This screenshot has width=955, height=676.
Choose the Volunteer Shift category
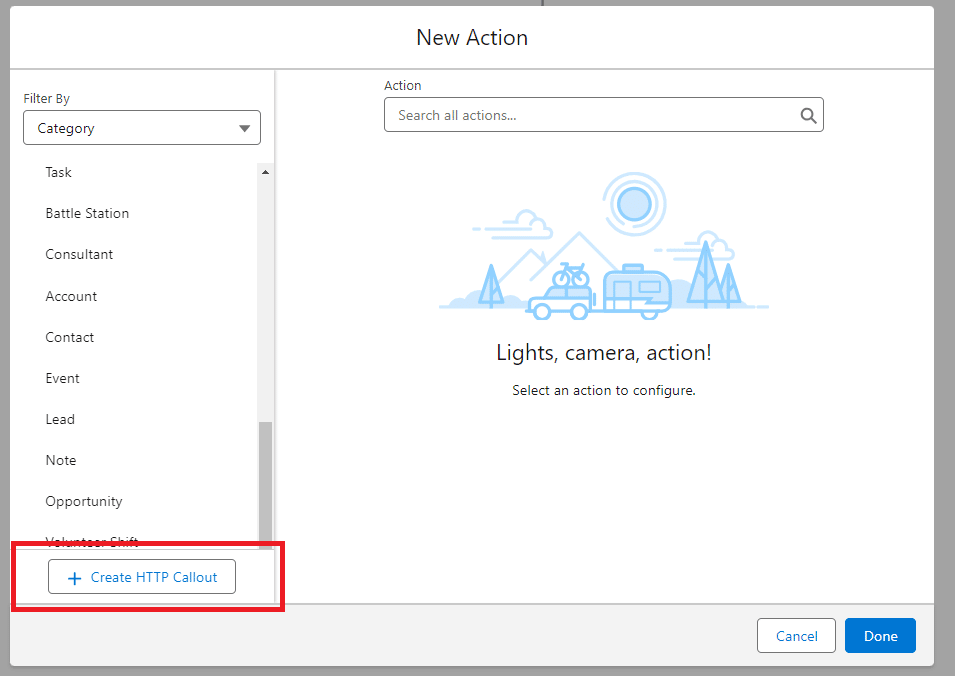point(92,541)
